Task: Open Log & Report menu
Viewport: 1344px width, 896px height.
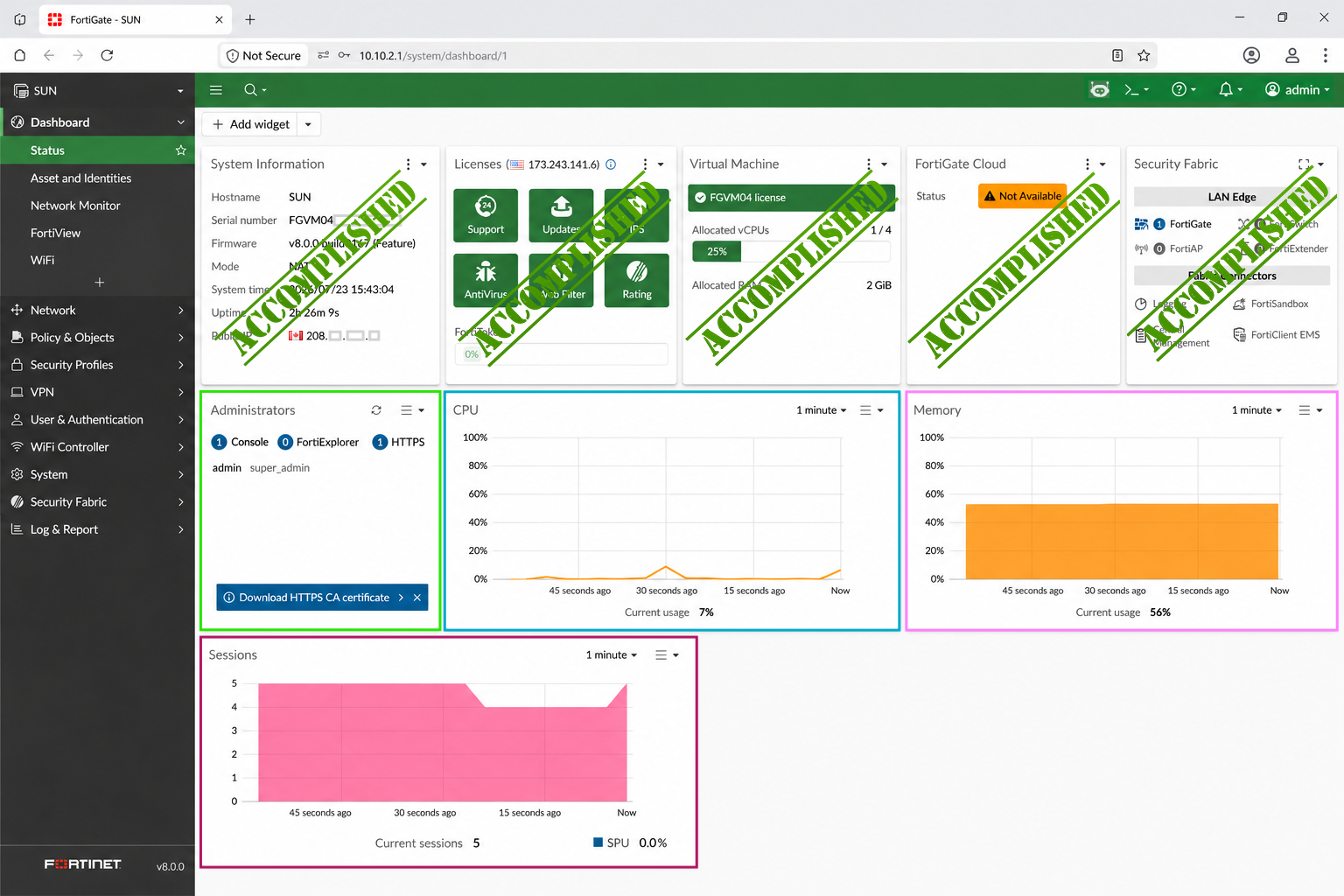Action: [99, 529]
